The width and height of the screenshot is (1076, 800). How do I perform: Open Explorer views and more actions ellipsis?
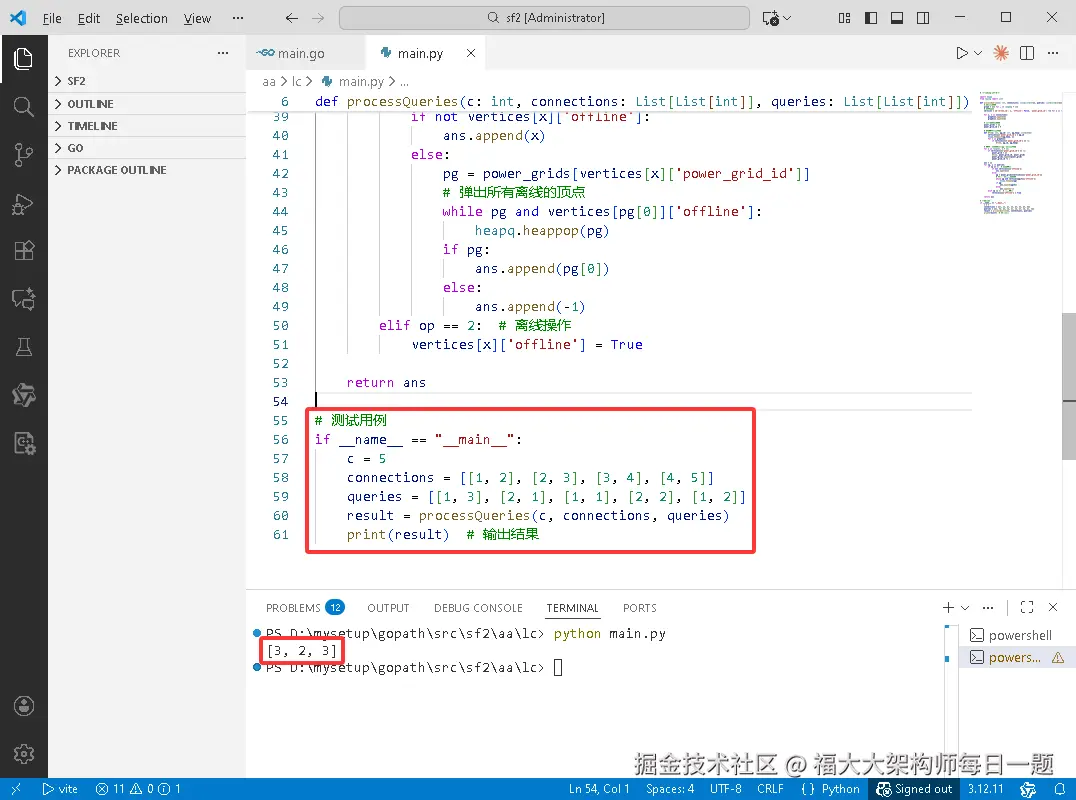222,53
